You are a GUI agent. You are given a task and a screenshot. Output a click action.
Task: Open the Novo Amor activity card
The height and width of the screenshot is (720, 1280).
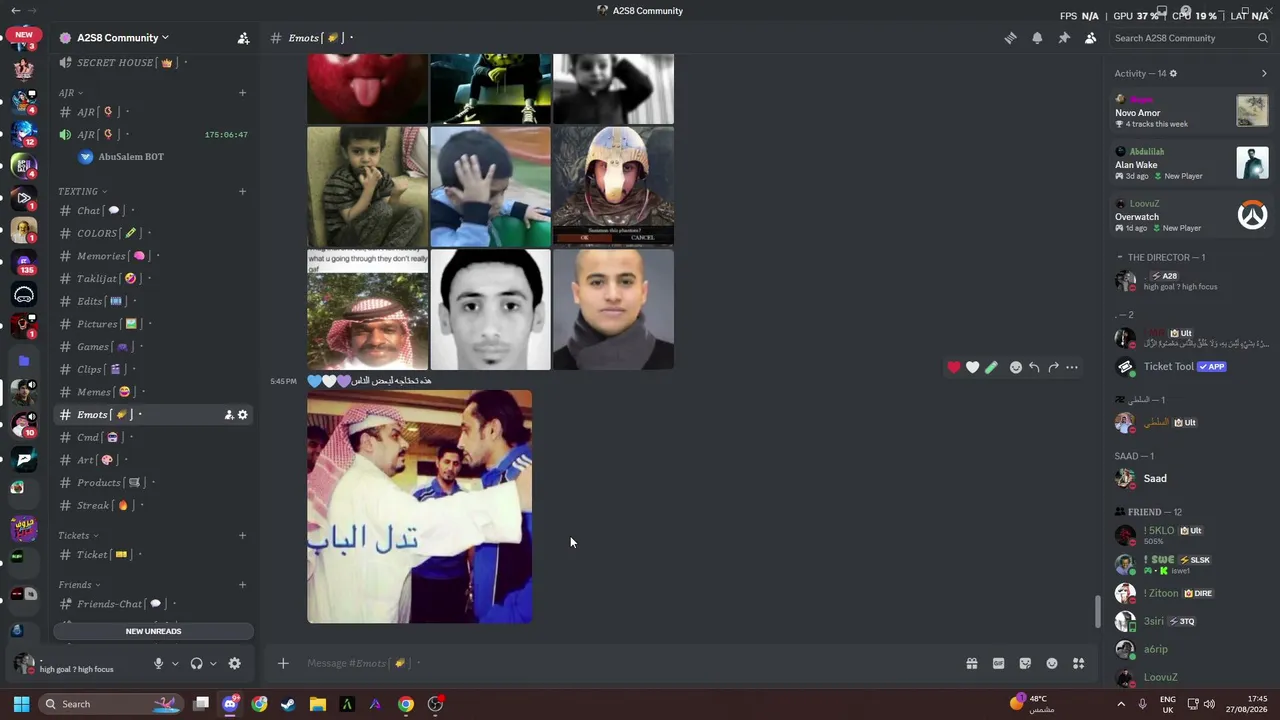1191,112
